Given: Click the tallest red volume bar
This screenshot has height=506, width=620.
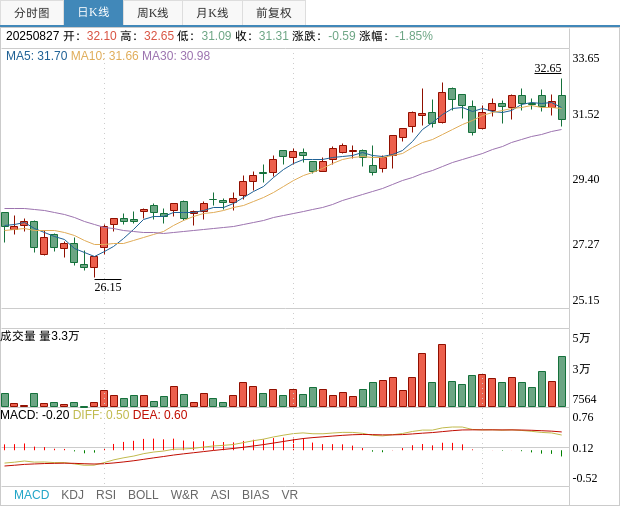Looking at the screenshot, I should 442,376.
